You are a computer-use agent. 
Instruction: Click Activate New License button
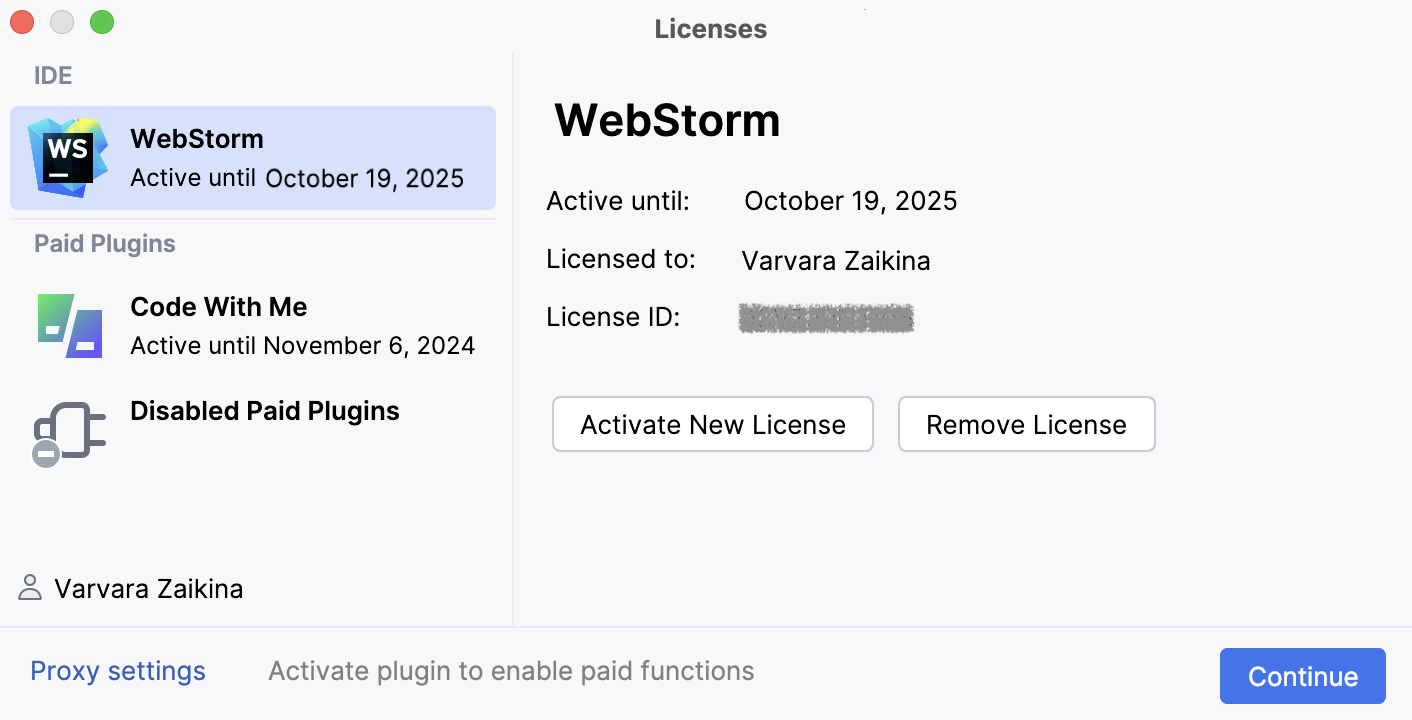coord(713,424)
